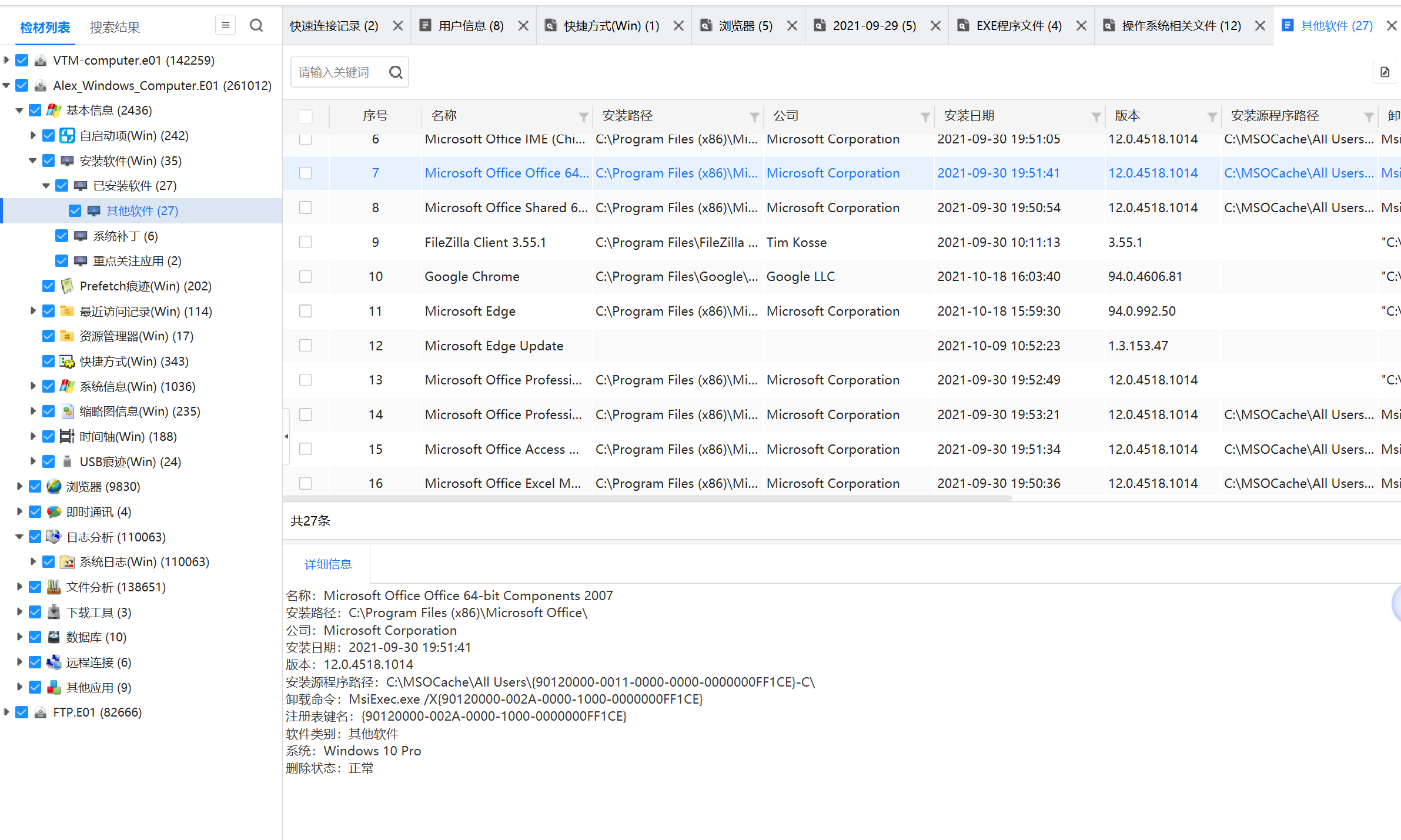Click filter icon on 安装源程序路径 column
This screenshot has height=840, width=1401.
1369,117
